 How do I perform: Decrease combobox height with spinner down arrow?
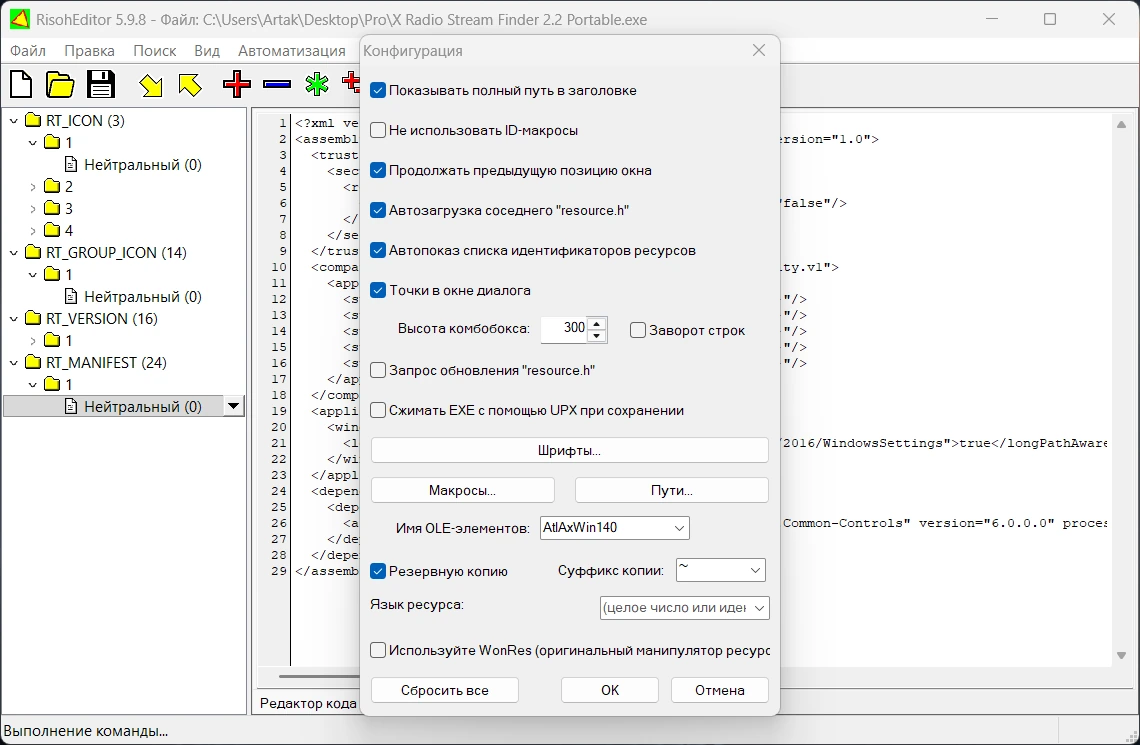(x=597, y=336)
